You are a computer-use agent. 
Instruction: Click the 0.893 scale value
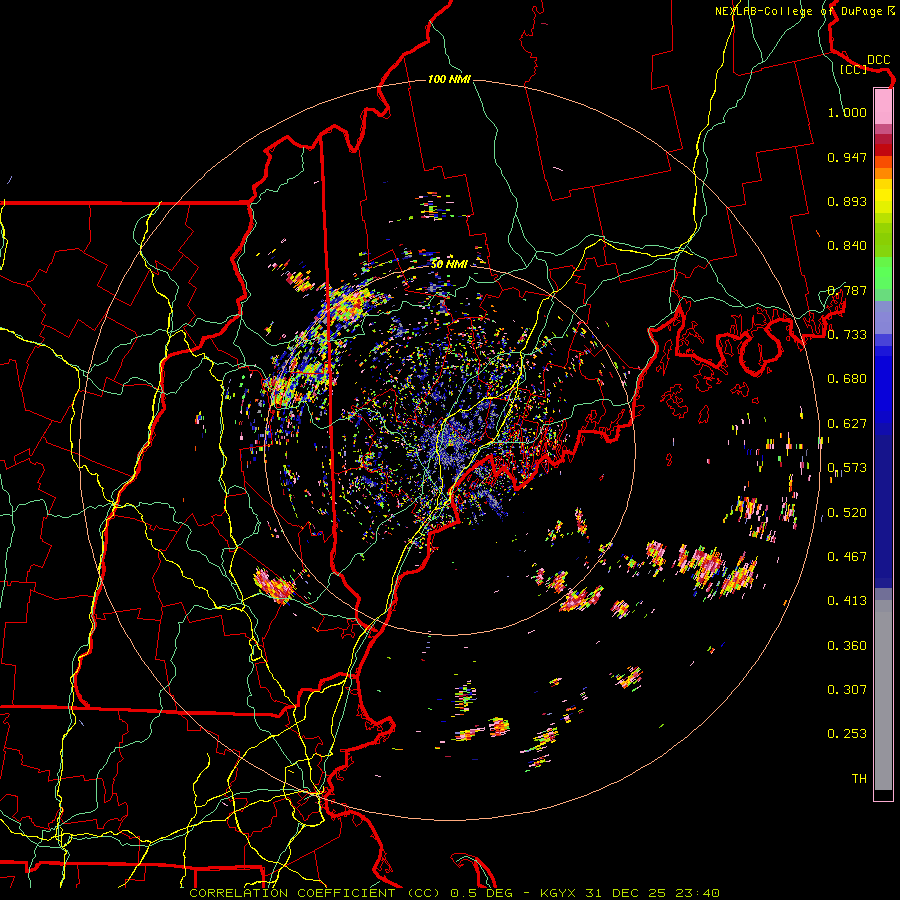coord(847,201)
